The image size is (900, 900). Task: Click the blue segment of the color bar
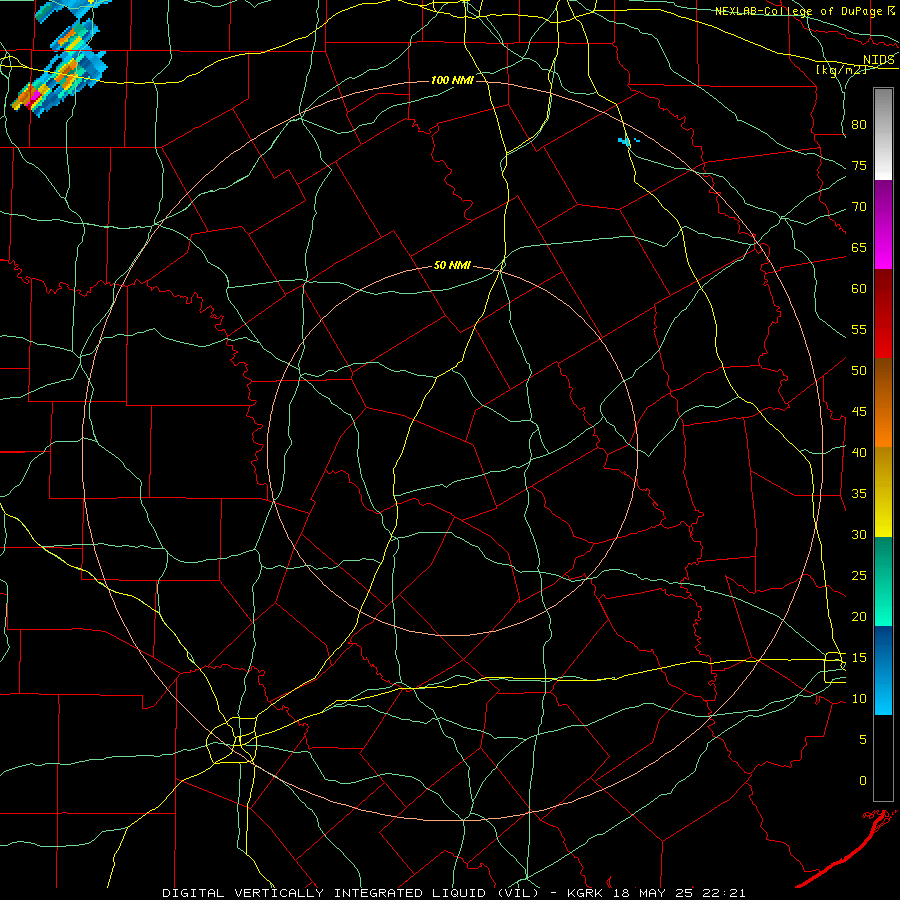(883, 670)
